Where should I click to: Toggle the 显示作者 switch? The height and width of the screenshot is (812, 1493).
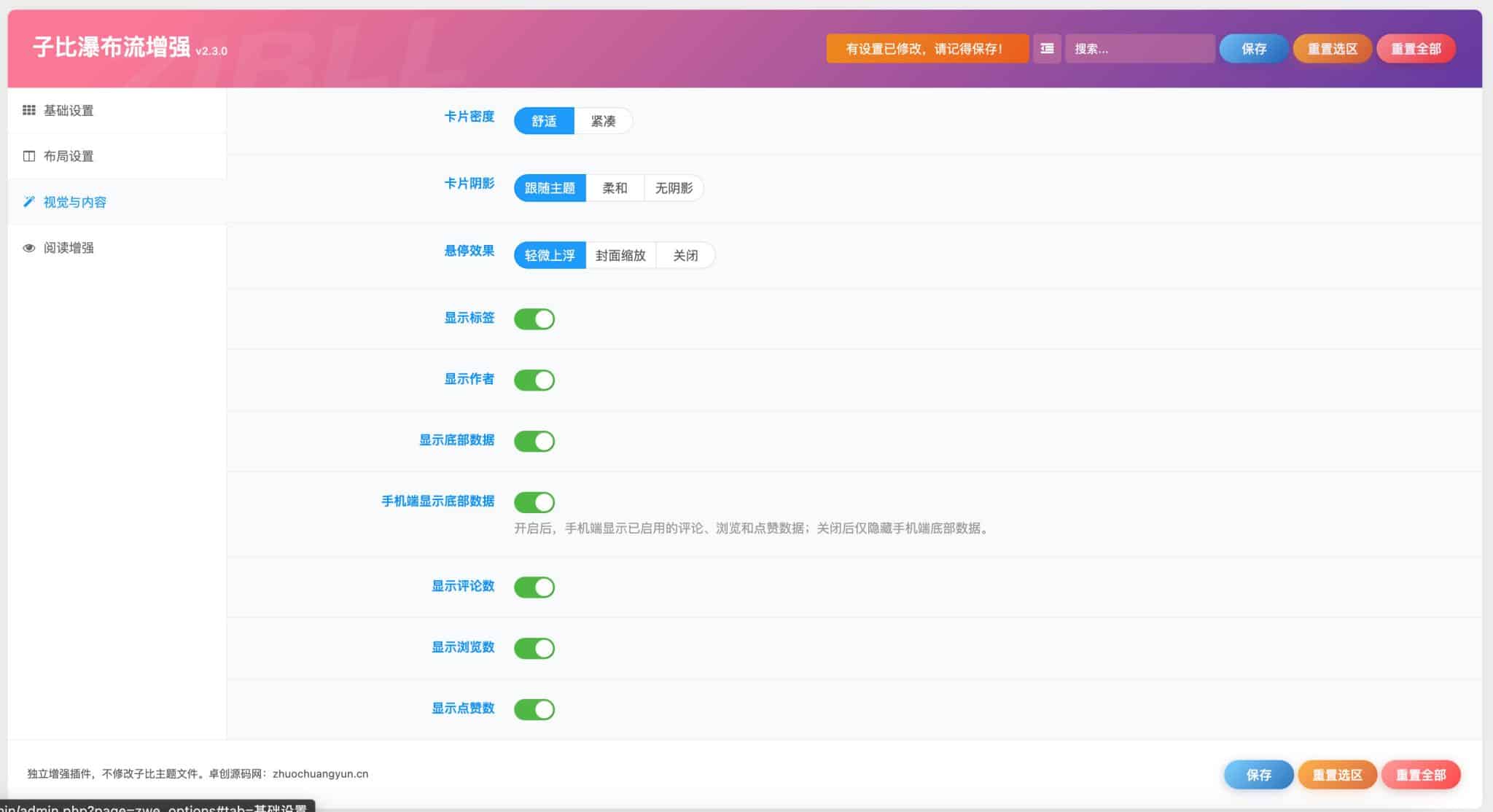point(534,380)
